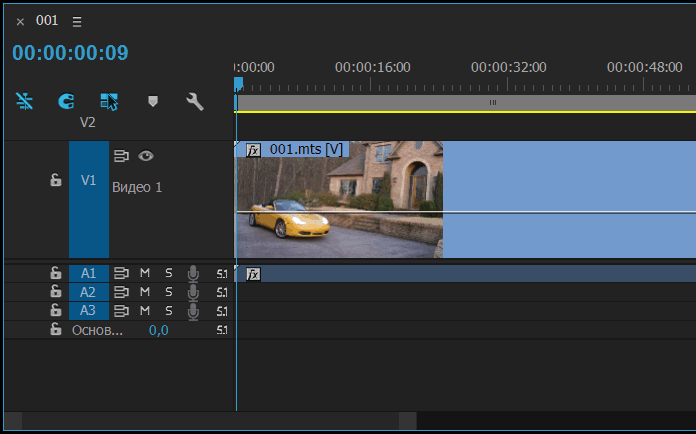Toggle nest sequence insert mode icon
The height and width of the screenshot is (434, 696).
[x=24, y=101]
